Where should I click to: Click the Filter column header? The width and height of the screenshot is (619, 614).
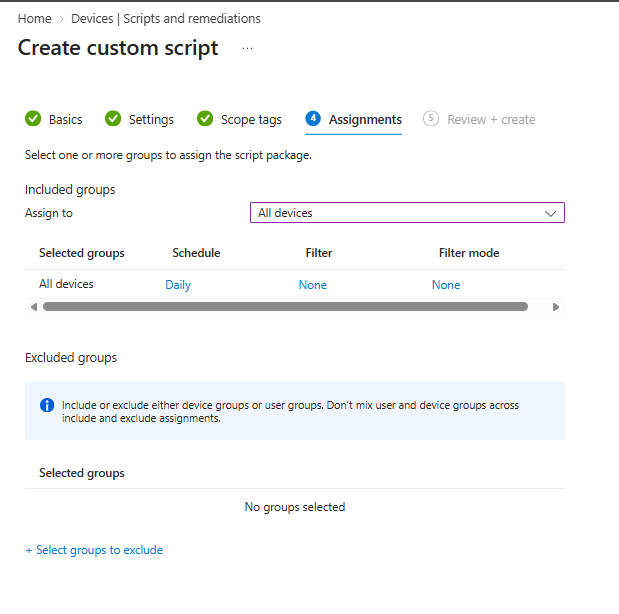319,253
